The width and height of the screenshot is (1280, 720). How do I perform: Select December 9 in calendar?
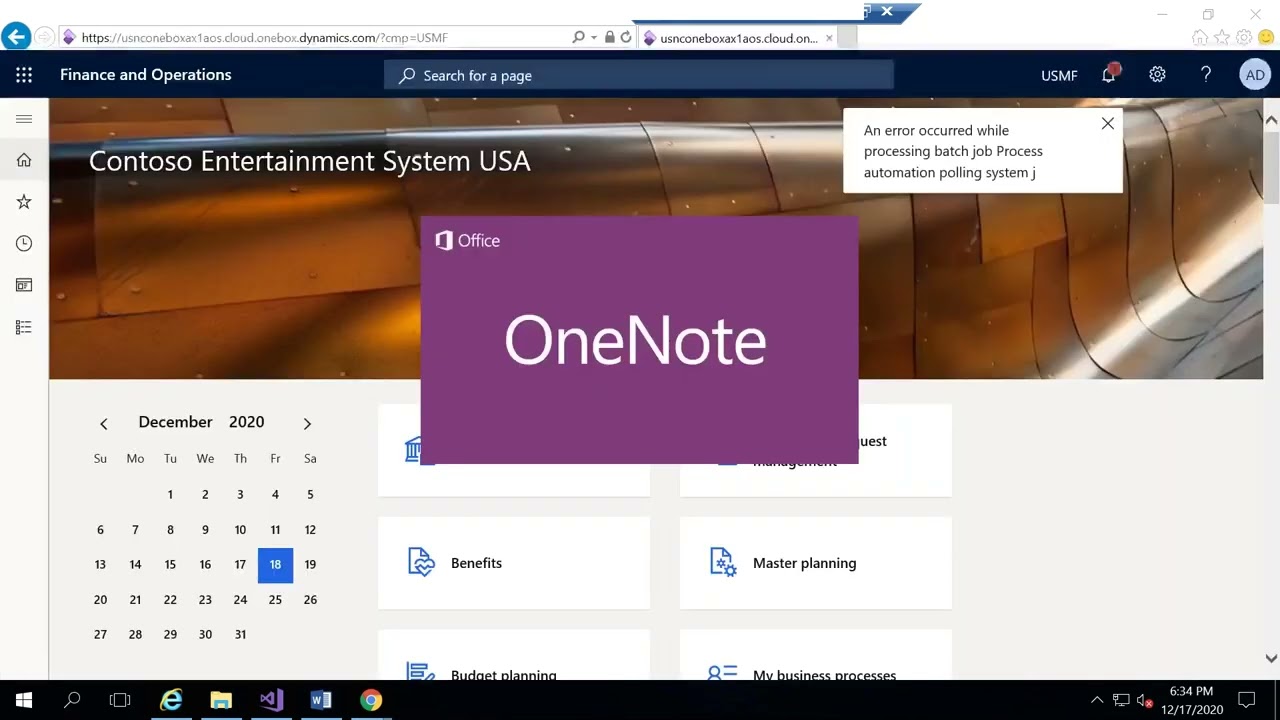tap(205, 529)
